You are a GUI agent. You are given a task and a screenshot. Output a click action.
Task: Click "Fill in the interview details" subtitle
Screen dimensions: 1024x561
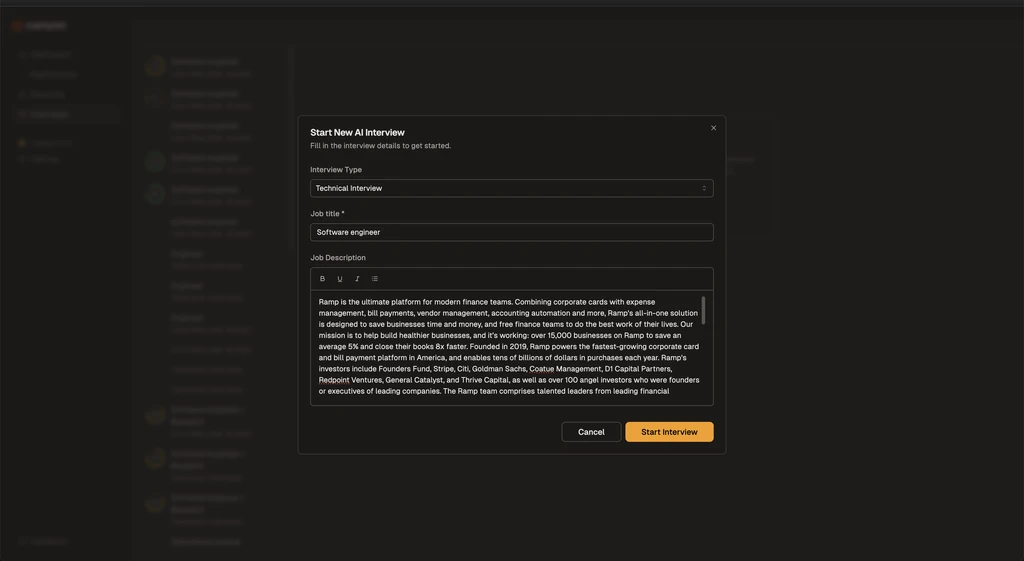(380, 146)
